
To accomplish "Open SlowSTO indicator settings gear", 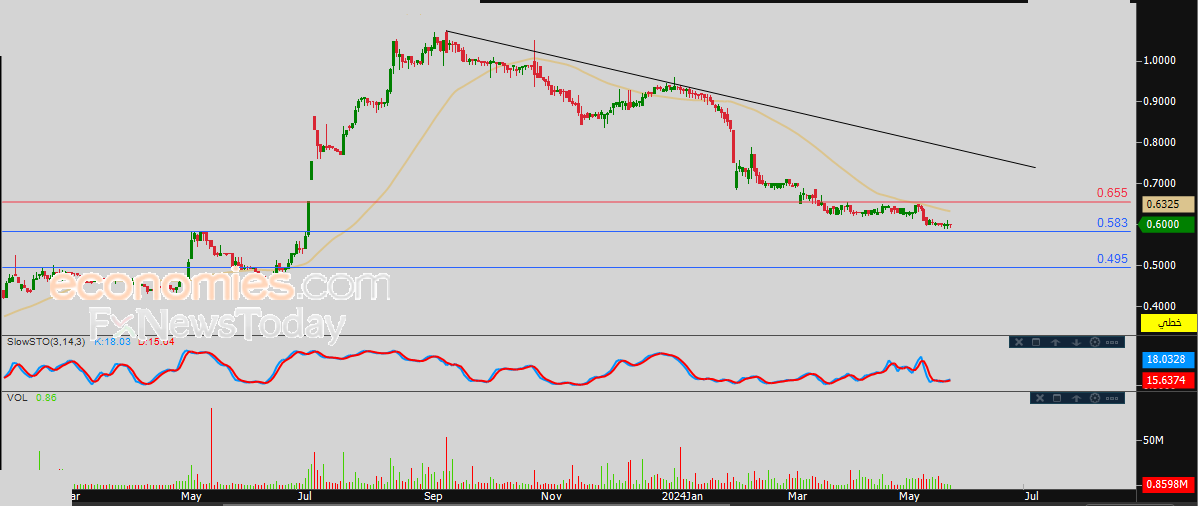I will pyautogui.click(x=1095, y=342).
